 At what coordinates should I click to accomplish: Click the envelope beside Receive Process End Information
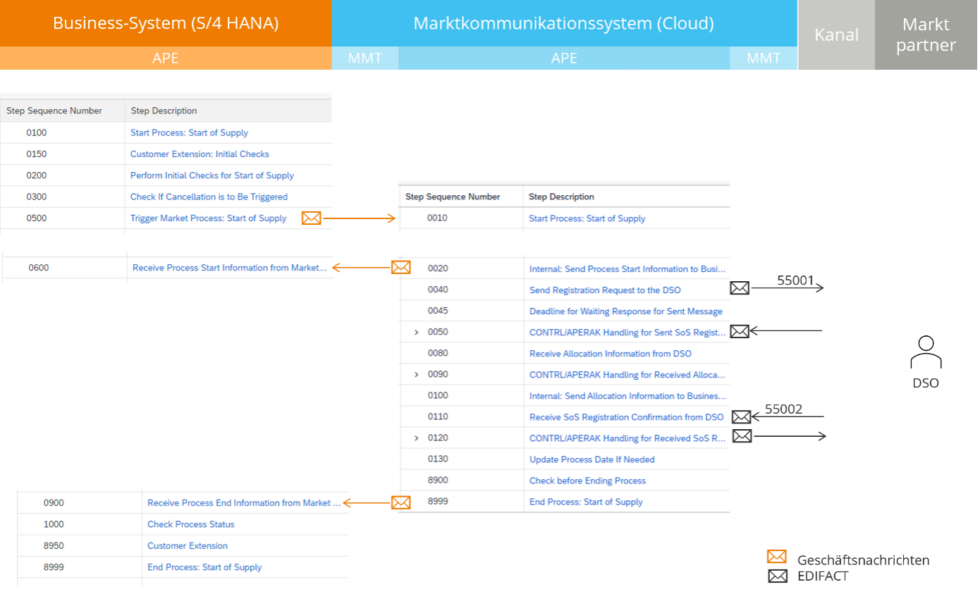pos(401,502)
